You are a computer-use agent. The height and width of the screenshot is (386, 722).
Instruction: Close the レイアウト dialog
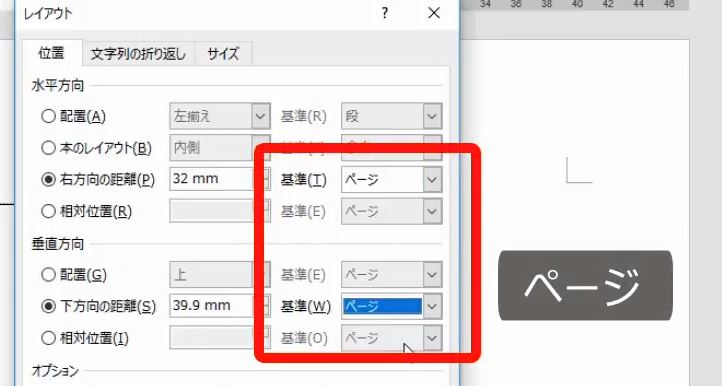coord(434,13)
